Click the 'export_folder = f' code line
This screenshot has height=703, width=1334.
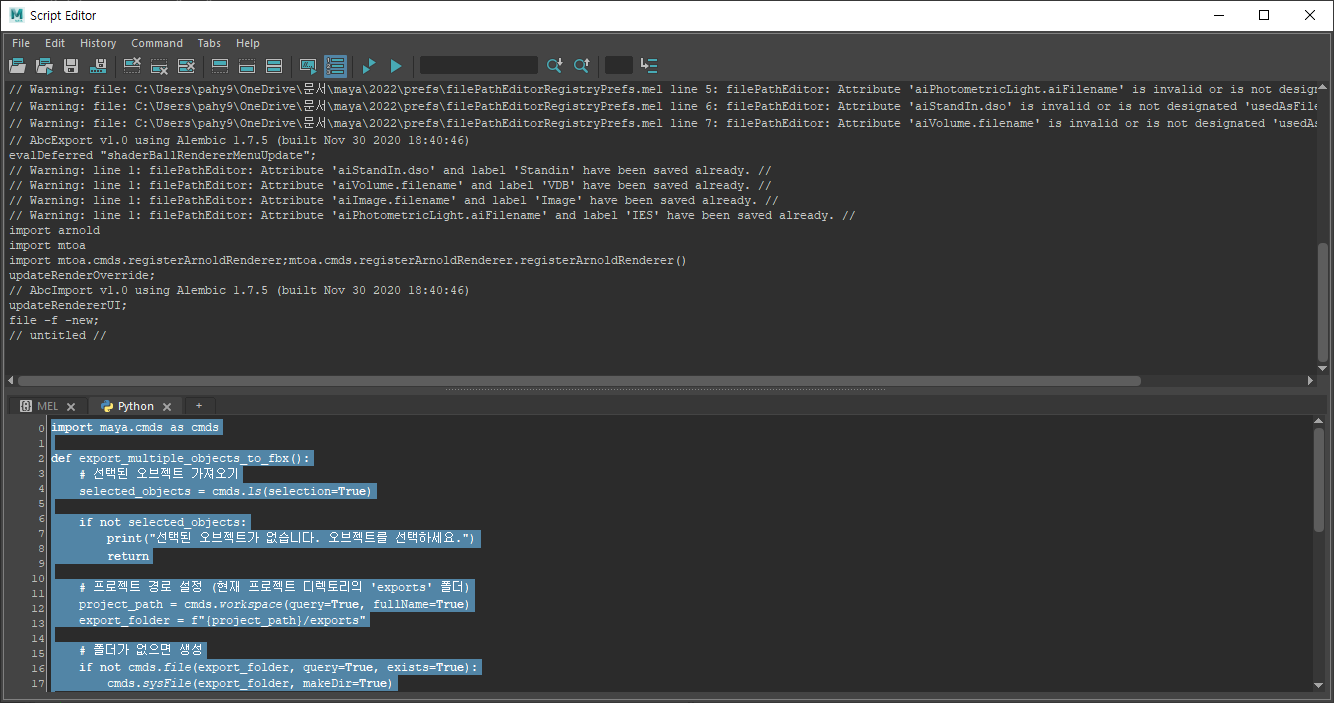pyautogui.click(x=224, y=620)
